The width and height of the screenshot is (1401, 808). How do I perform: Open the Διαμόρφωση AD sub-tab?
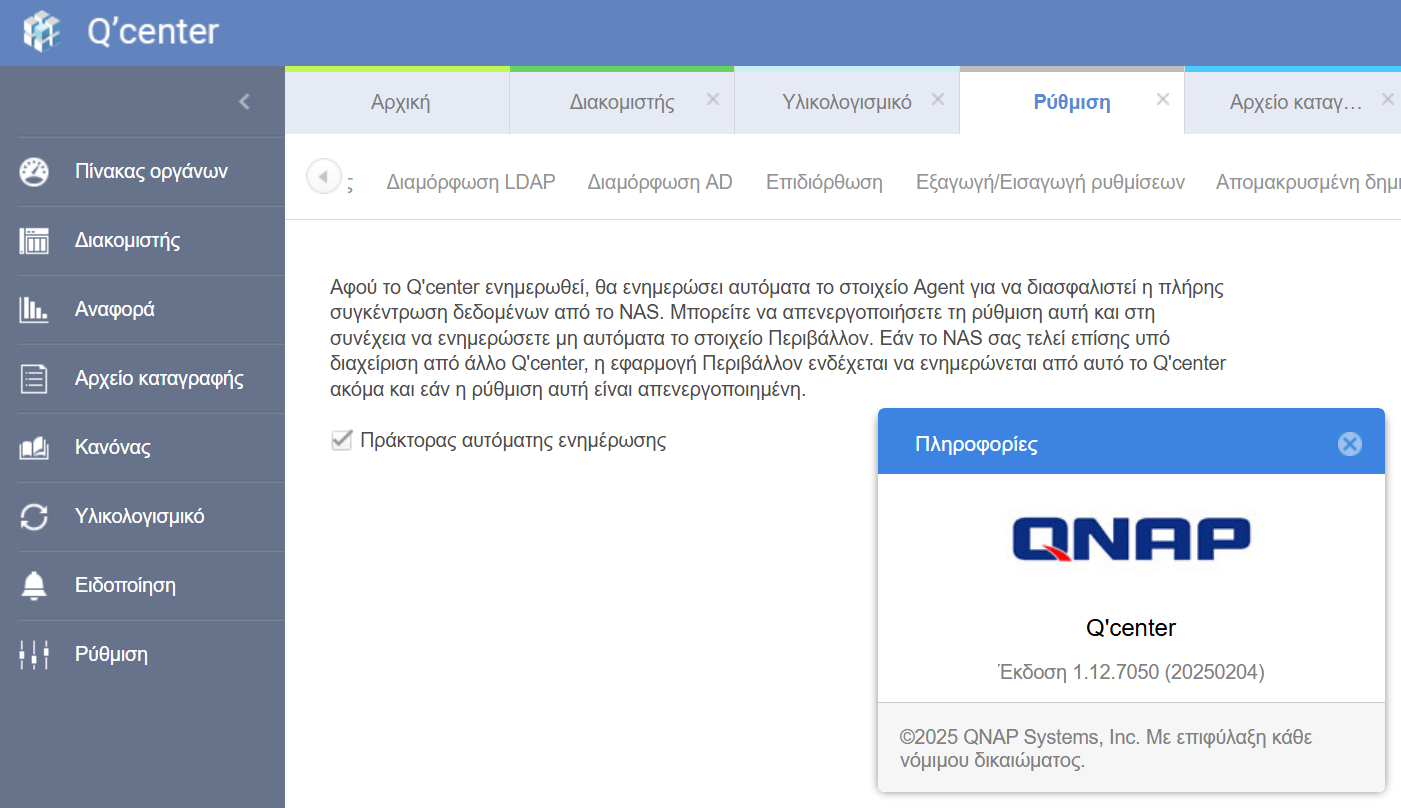click(x=660, y=182)
